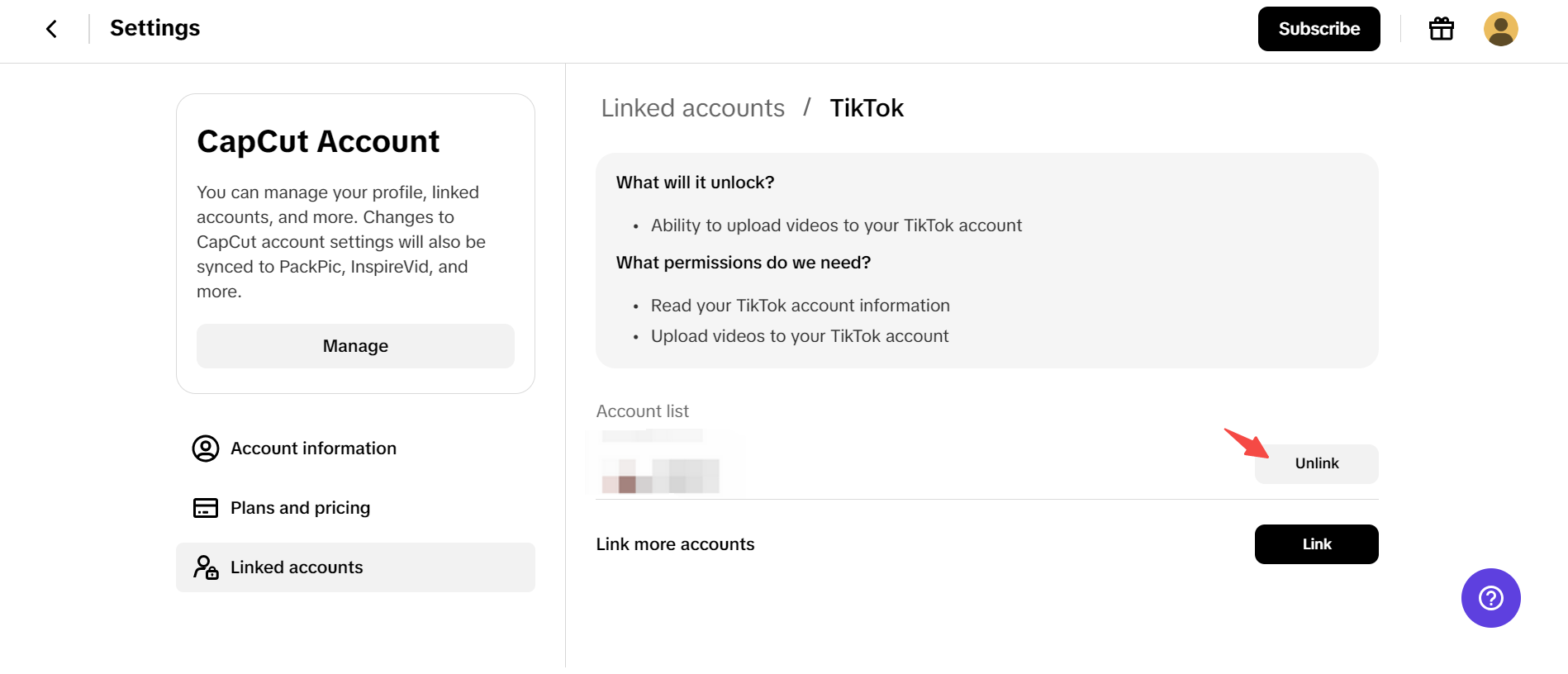Click the CapCut Account heading
The image size is (1568, 674).
click(x=318, y=141)
